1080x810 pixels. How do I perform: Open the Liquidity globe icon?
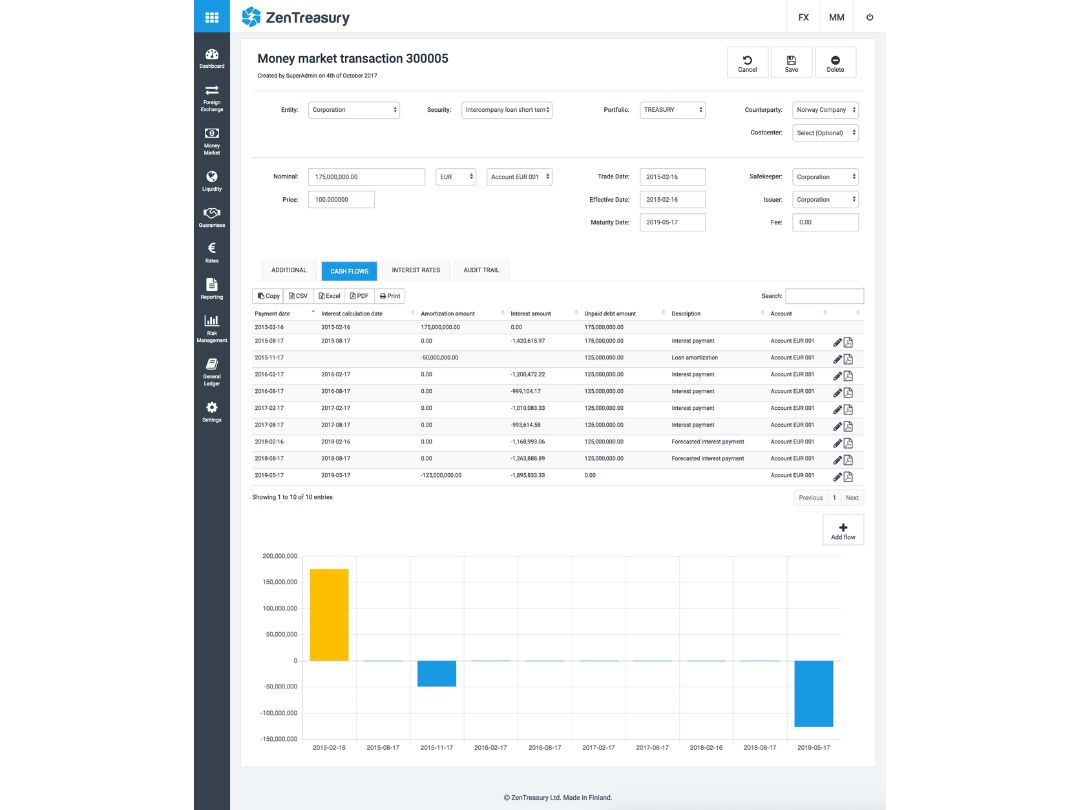(211, 180)
